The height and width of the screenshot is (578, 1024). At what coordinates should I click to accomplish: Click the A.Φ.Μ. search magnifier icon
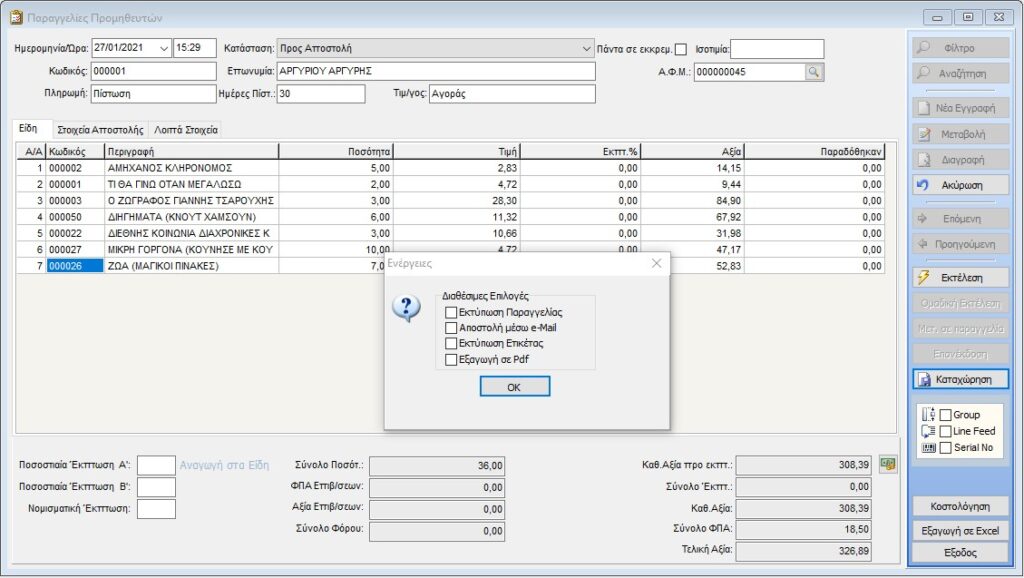coord(814,72)
